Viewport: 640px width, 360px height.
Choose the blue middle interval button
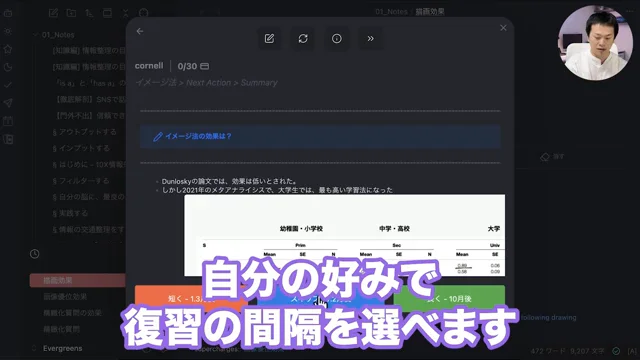point(321,298)
